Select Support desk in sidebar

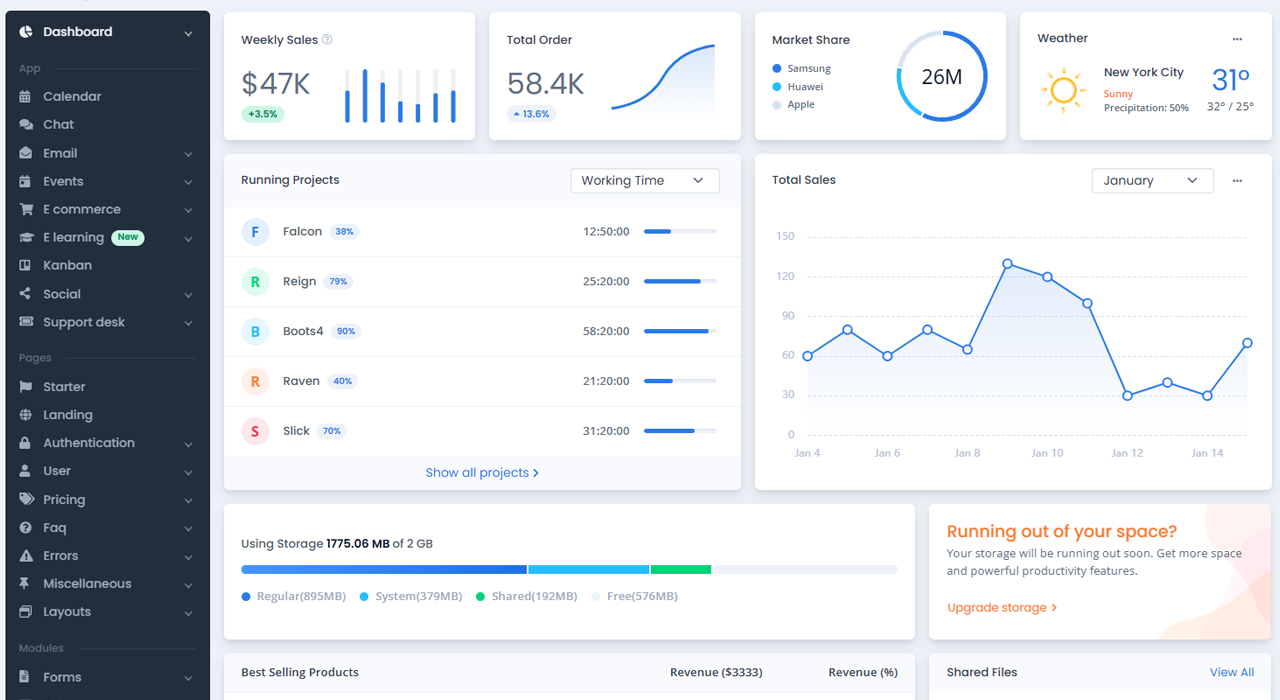(x=84, y=322)
